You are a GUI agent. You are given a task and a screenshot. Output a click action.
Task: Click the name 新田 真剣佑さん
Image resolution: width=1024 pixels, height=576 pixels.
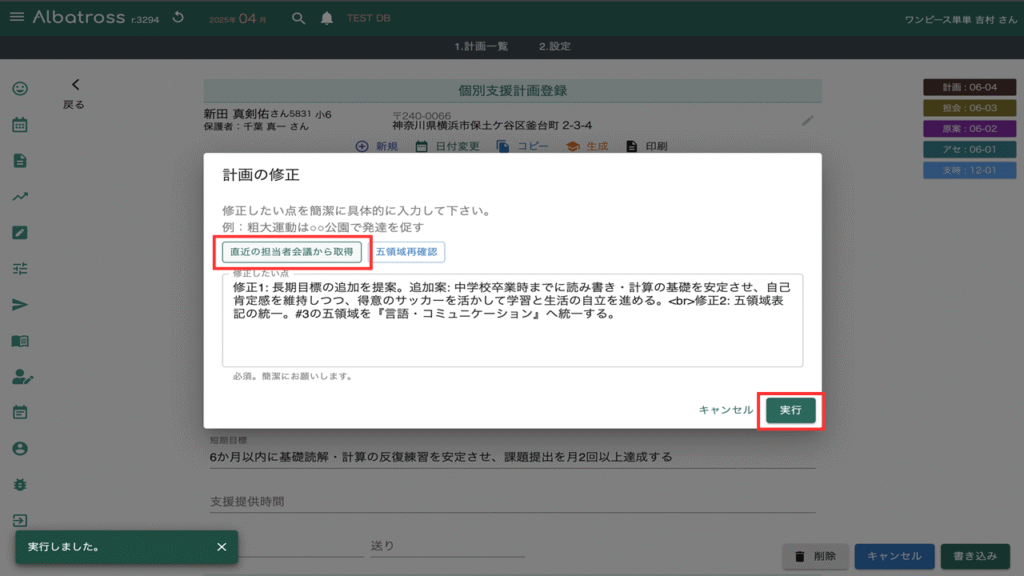246,114
